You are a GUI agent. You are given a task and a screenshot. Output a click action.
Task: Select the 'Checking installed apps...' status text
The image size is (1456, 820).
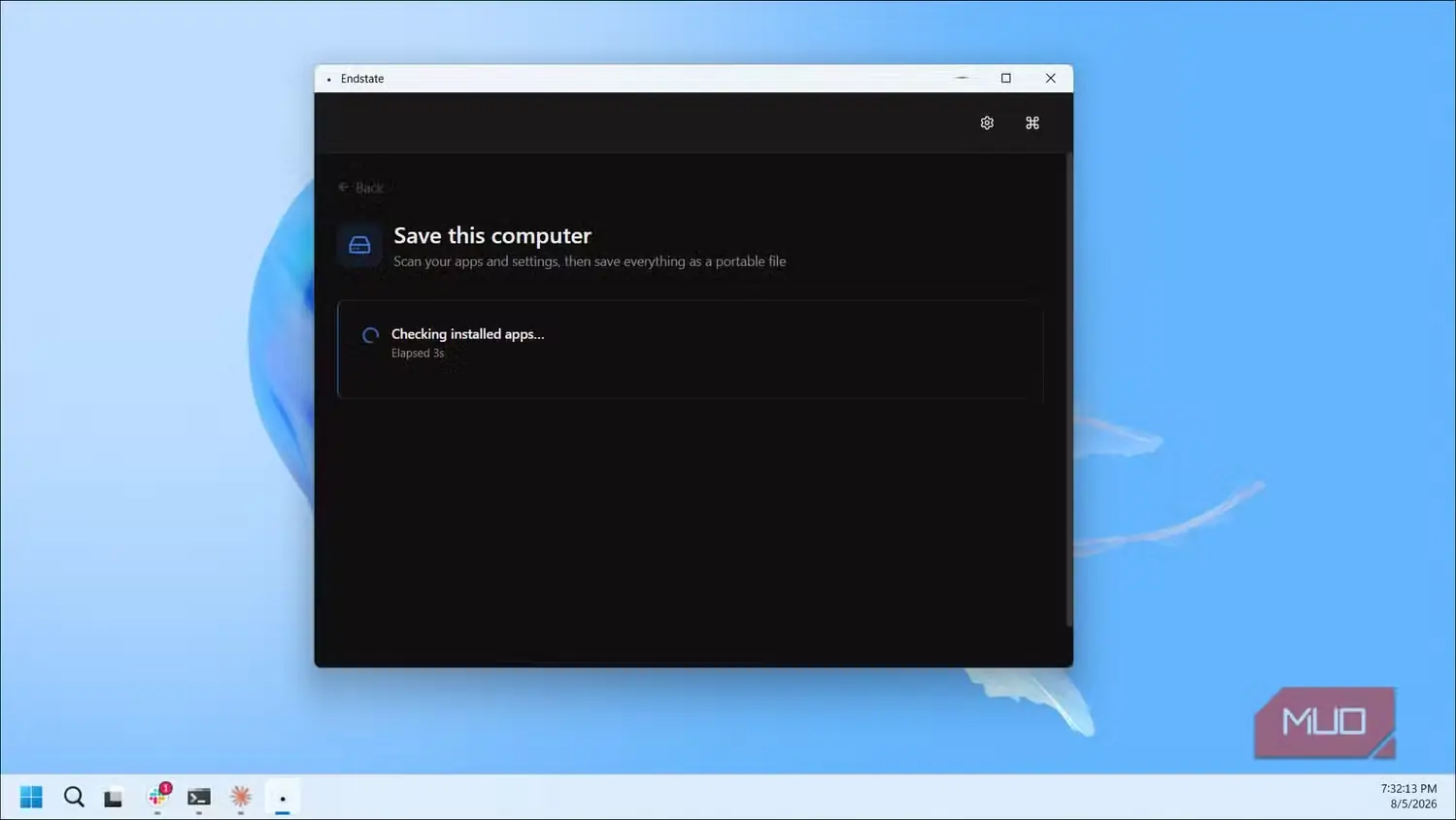pyautogui.click(x=467, y=333)
